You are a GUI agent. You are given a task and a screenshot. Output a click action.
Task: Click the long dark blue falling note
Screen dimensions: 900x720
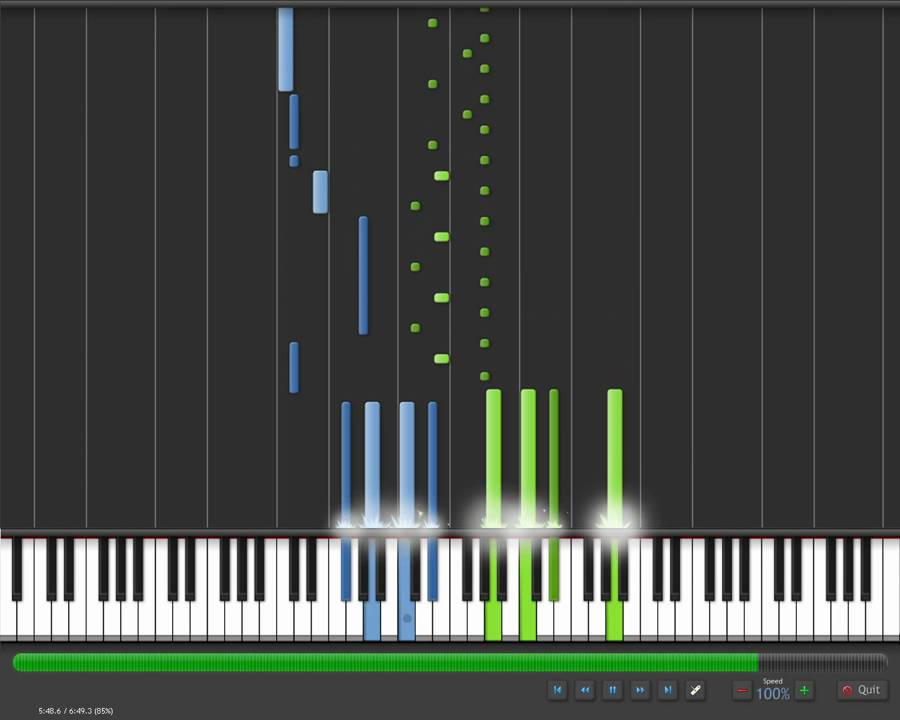pyautogui.click(x=363, y=276)
